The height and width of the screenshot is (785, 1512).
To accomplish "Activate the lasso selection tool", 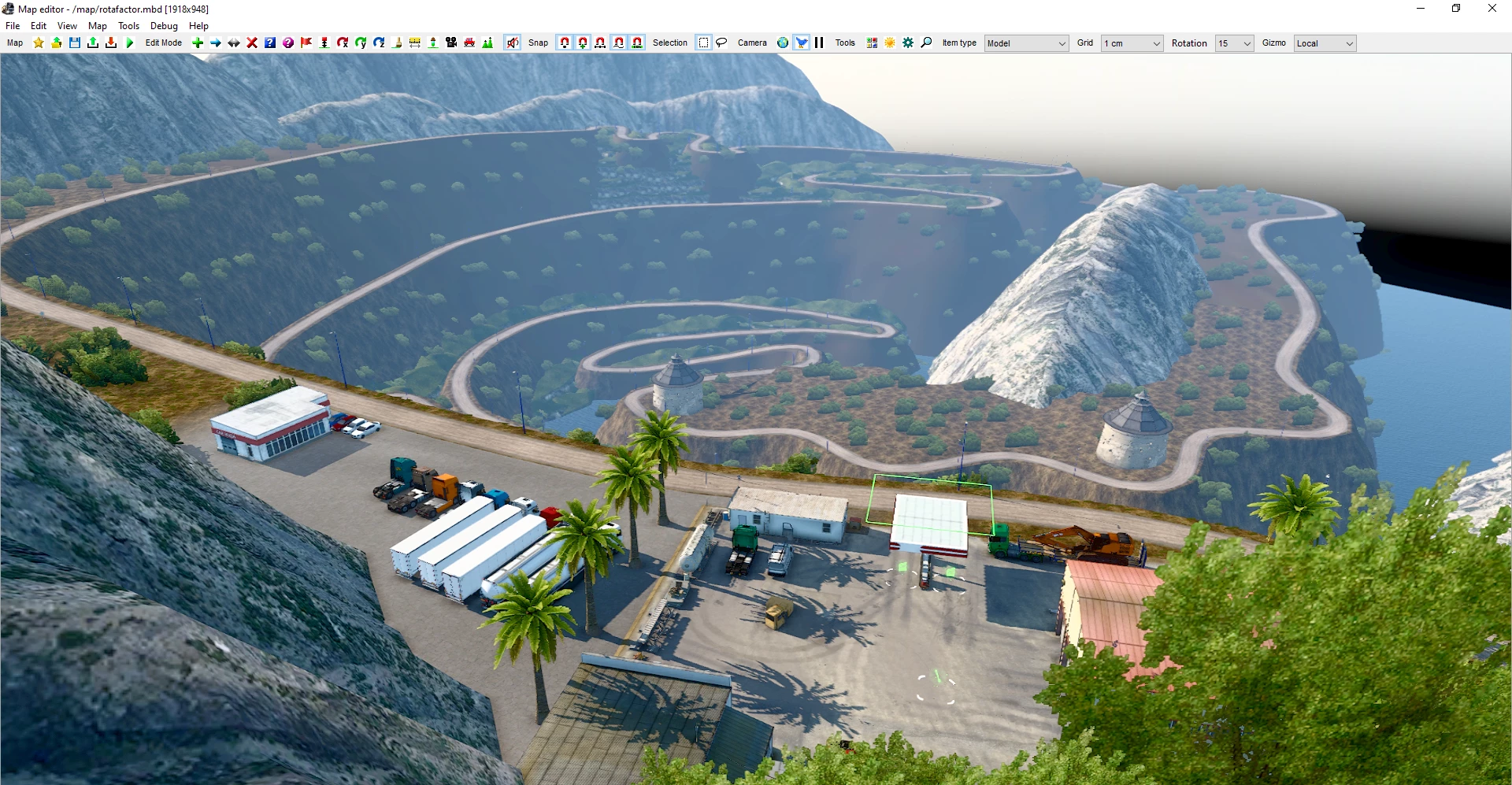I will coord(721,43).
